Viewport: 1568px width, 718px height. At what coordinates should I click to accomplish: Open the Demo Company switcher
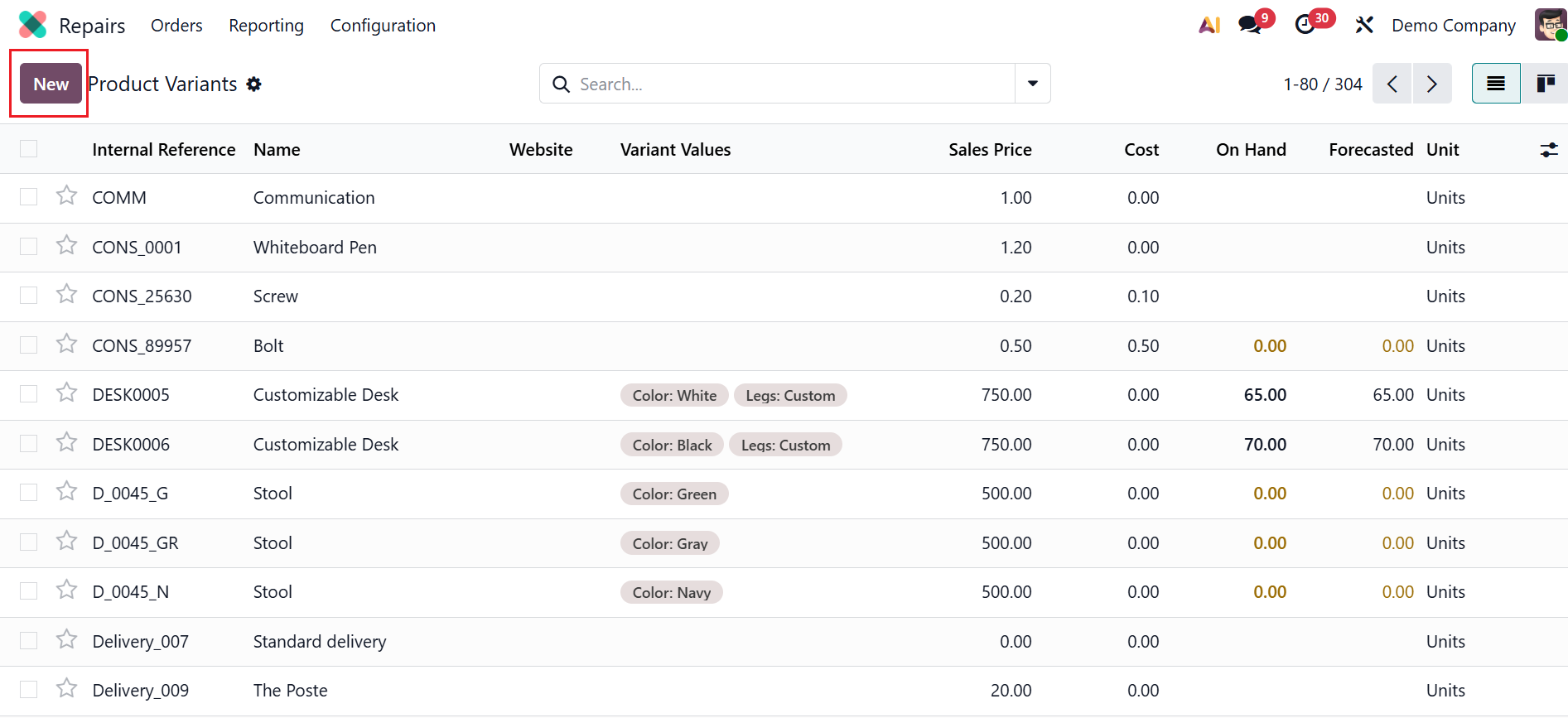click(1453, 26)
